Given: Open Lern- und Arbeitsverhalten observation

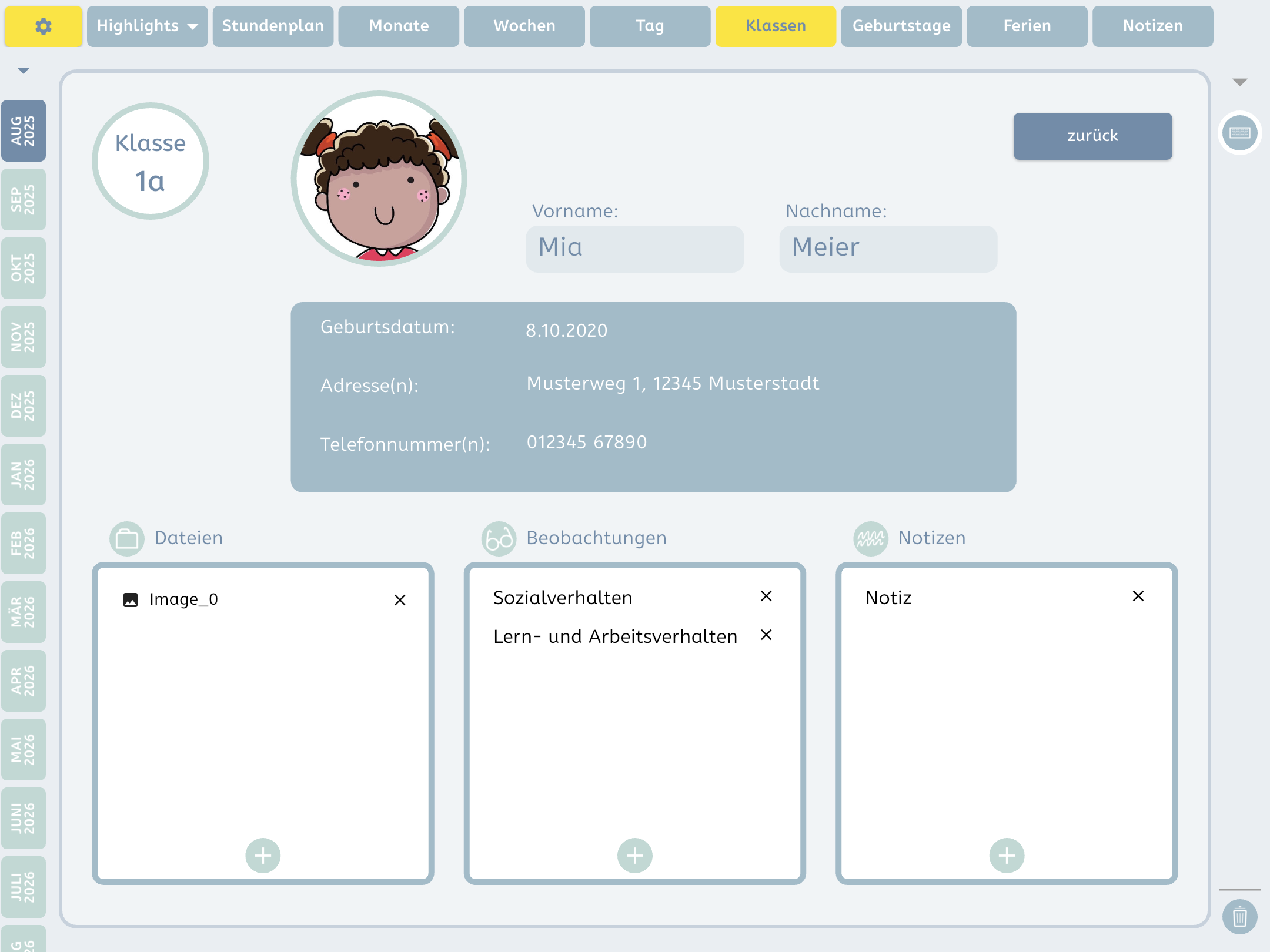Looking at the screenshot, I should coord(615,636).
